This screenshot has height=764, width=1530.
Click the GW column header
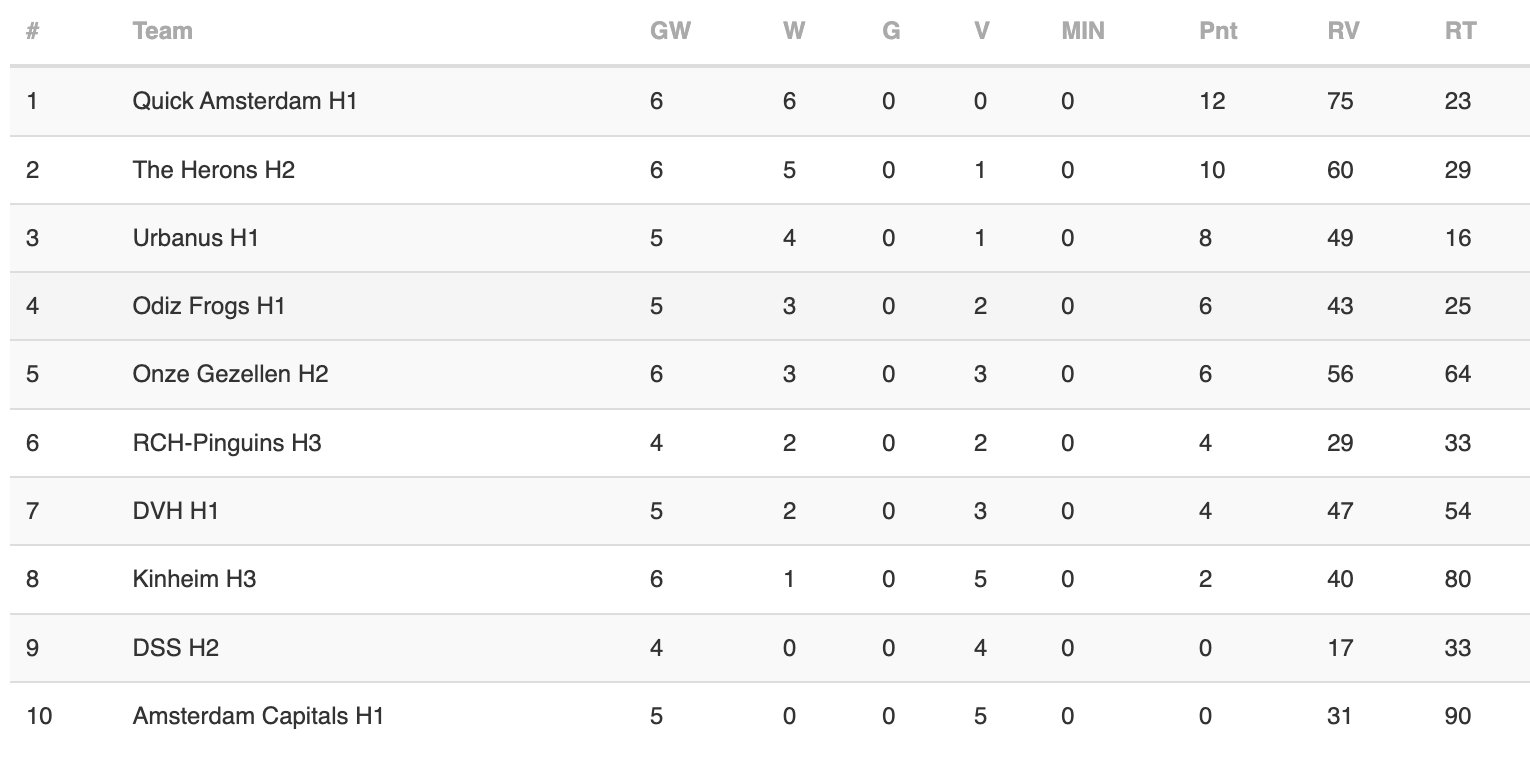(670, 31)
